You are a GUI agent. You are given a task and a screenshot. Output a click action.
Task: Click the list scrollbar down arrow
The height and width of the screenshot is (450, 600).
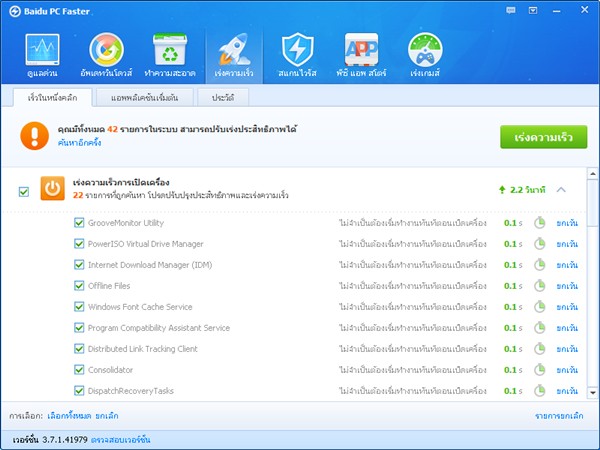coord(592,393)
